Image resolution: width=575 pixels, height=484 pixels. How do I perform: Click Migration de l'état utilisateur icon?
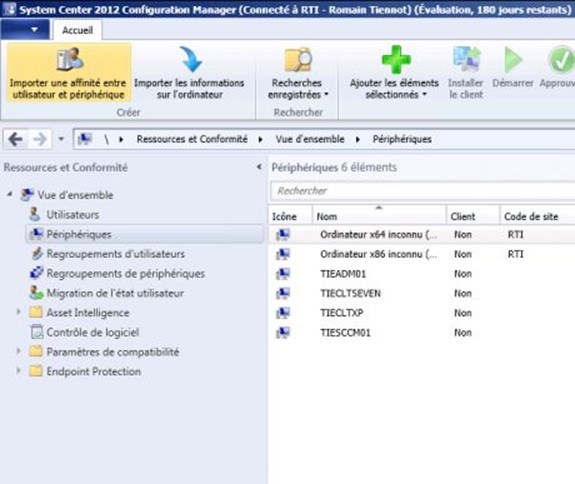tap(36, 293)
